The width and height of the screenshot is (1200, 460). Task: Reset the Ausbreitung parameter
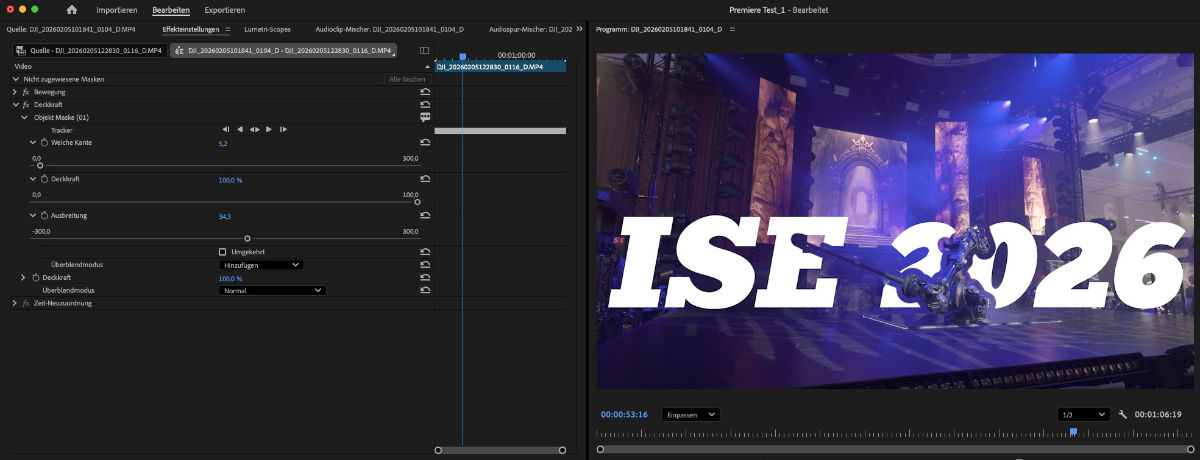(x=425, y=216)
